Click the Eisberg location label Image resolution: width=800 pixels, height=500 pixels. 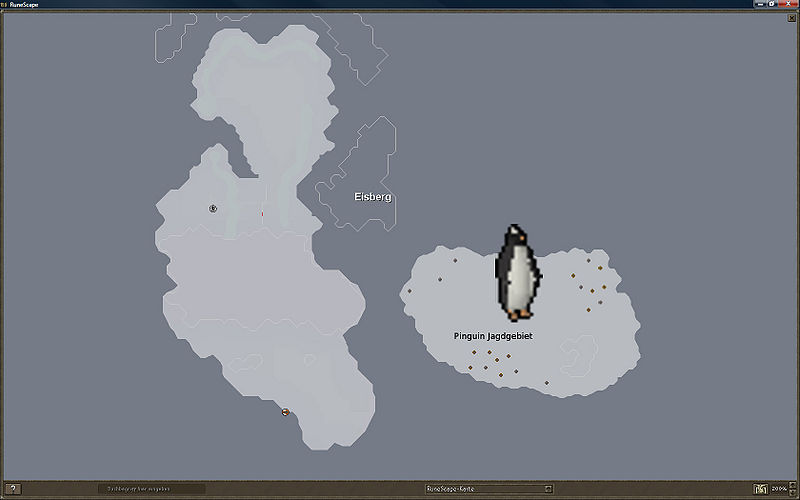point(373,197)
